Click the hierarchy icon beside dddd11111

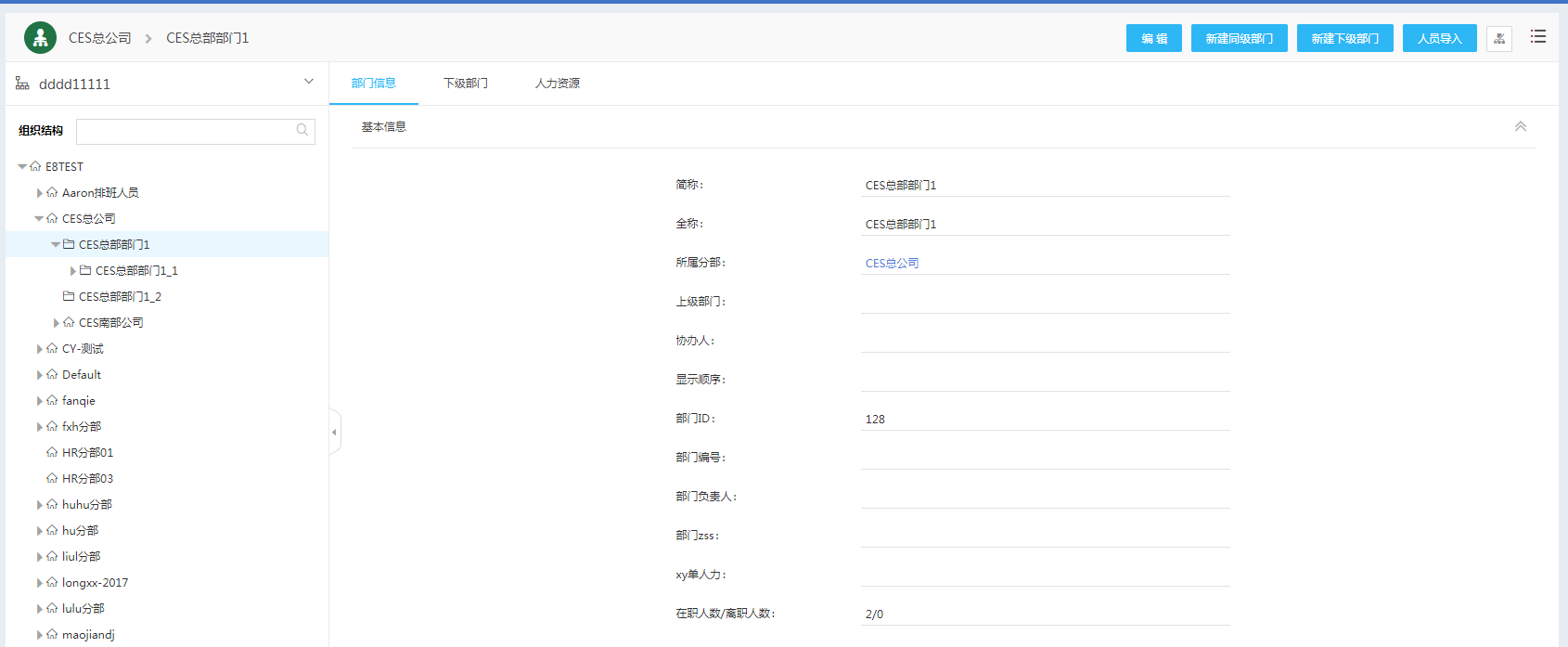pos(22,84)
